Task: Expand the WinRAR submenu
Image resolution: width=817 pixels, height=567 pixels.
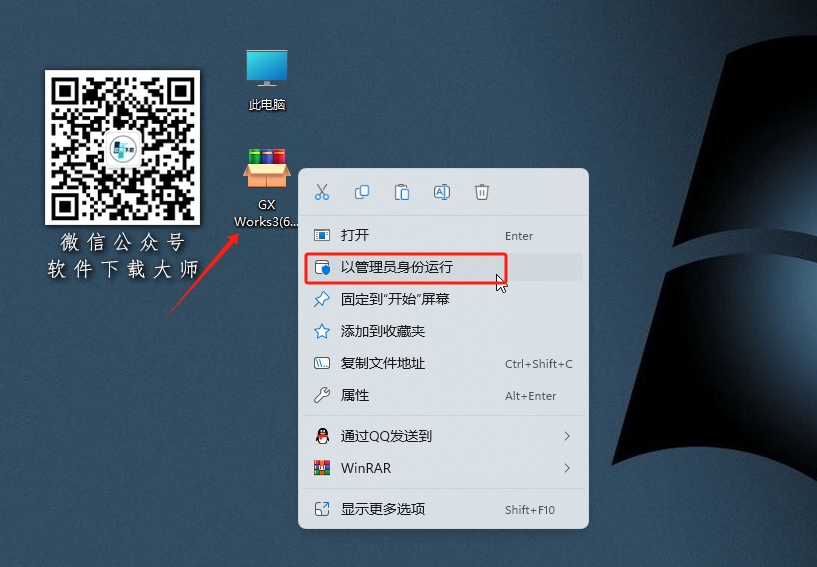Action: [443, 468]
